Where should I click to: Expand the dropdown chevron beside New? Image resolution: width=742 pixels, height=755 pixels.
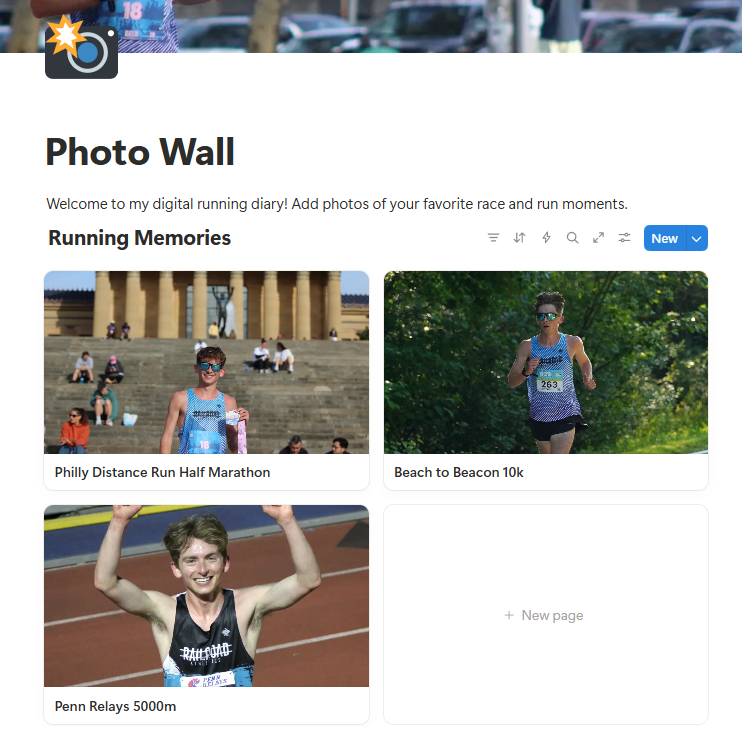697,238
